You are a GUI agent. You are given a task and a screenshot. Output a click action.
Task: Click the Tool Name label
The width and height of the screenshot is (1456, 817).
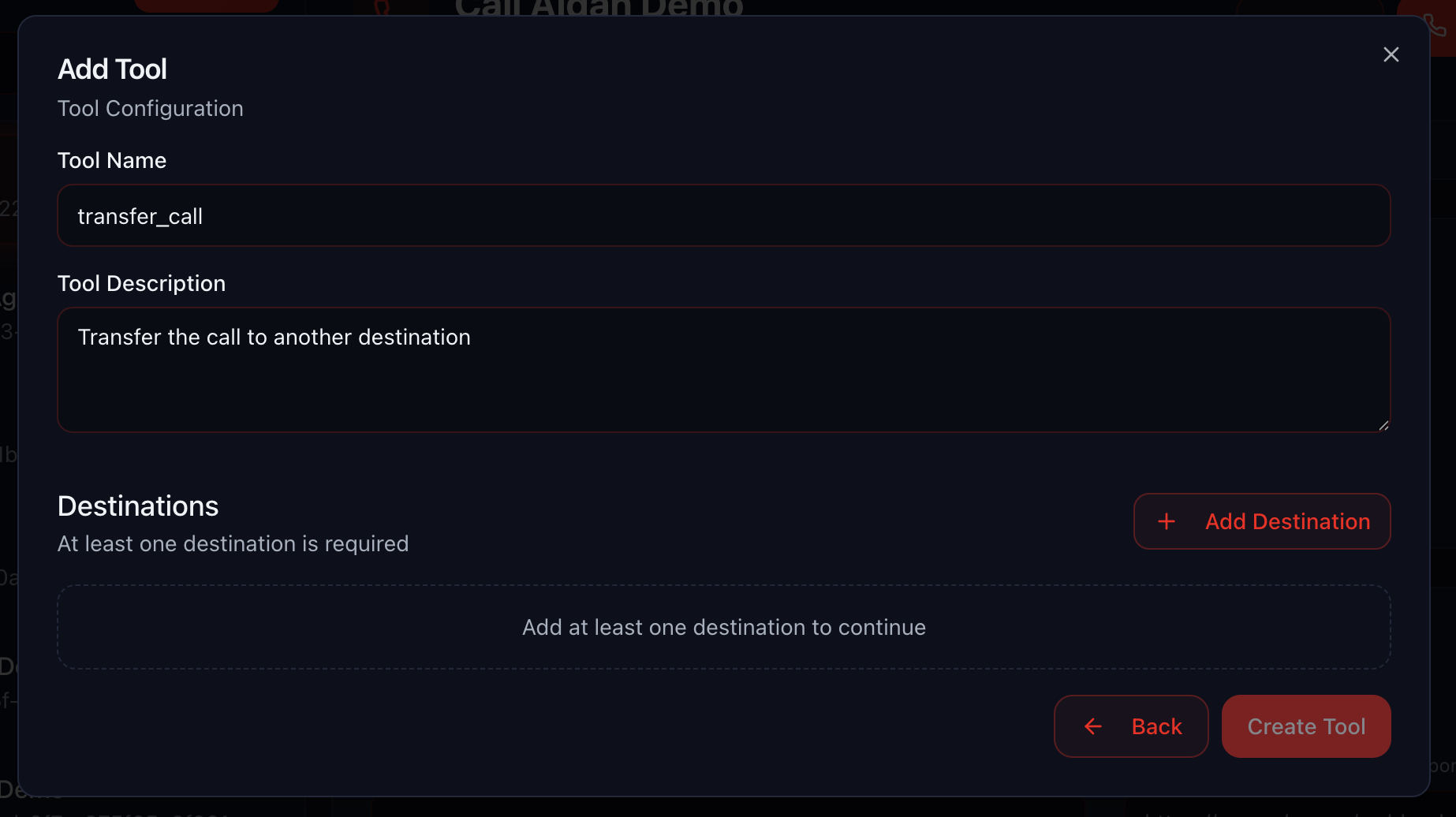coord(111,160)
